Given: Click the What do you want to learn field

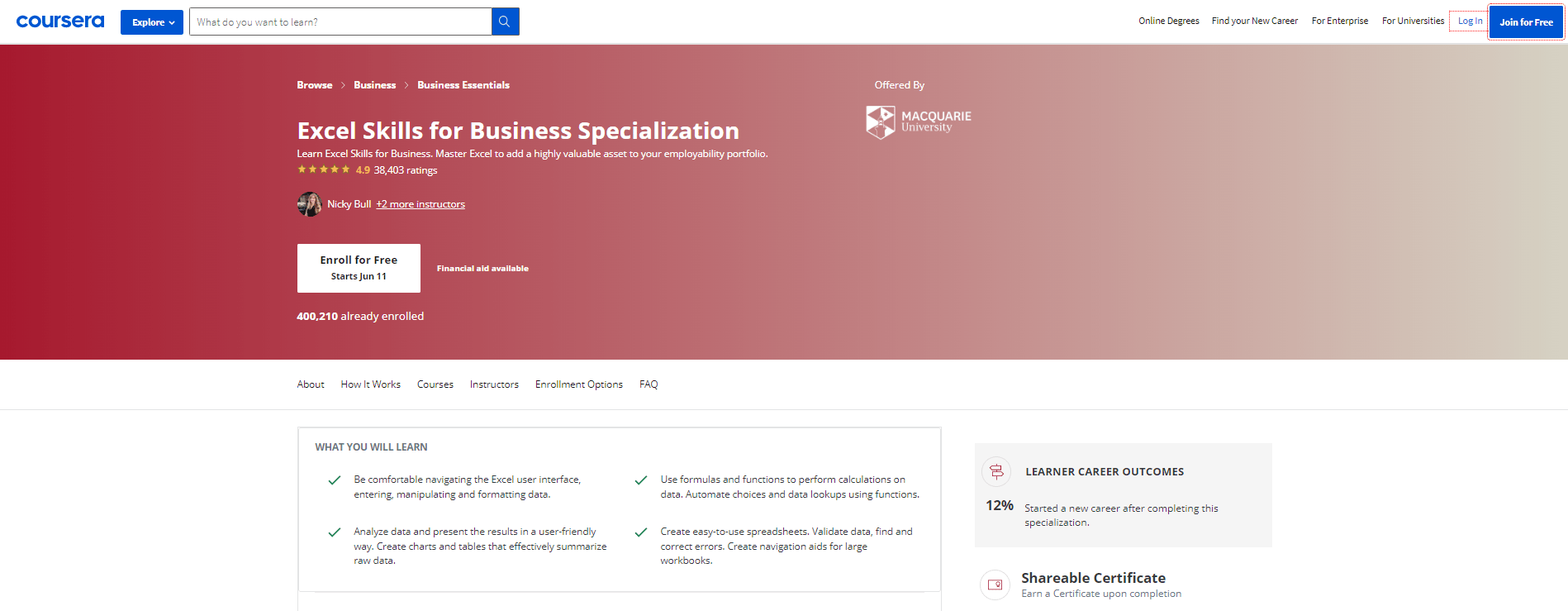Looking at the screenshot, I should coord(340,21).
